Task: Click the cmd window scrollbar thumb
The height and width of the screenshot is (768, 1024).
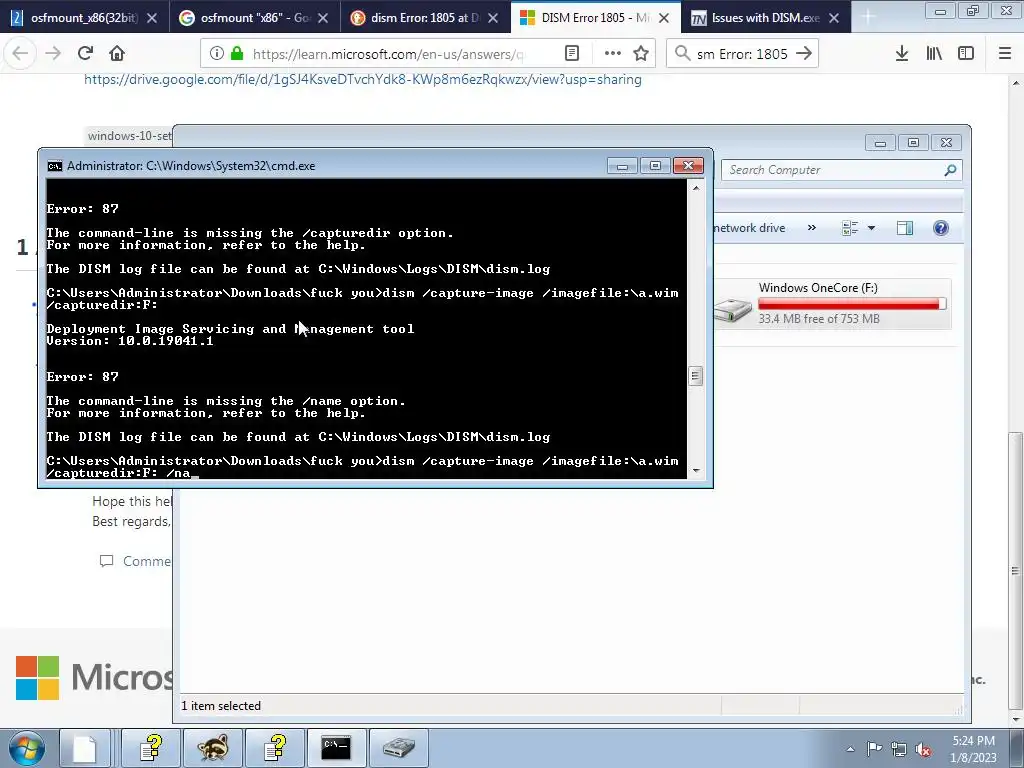Action: pos(696,376)
